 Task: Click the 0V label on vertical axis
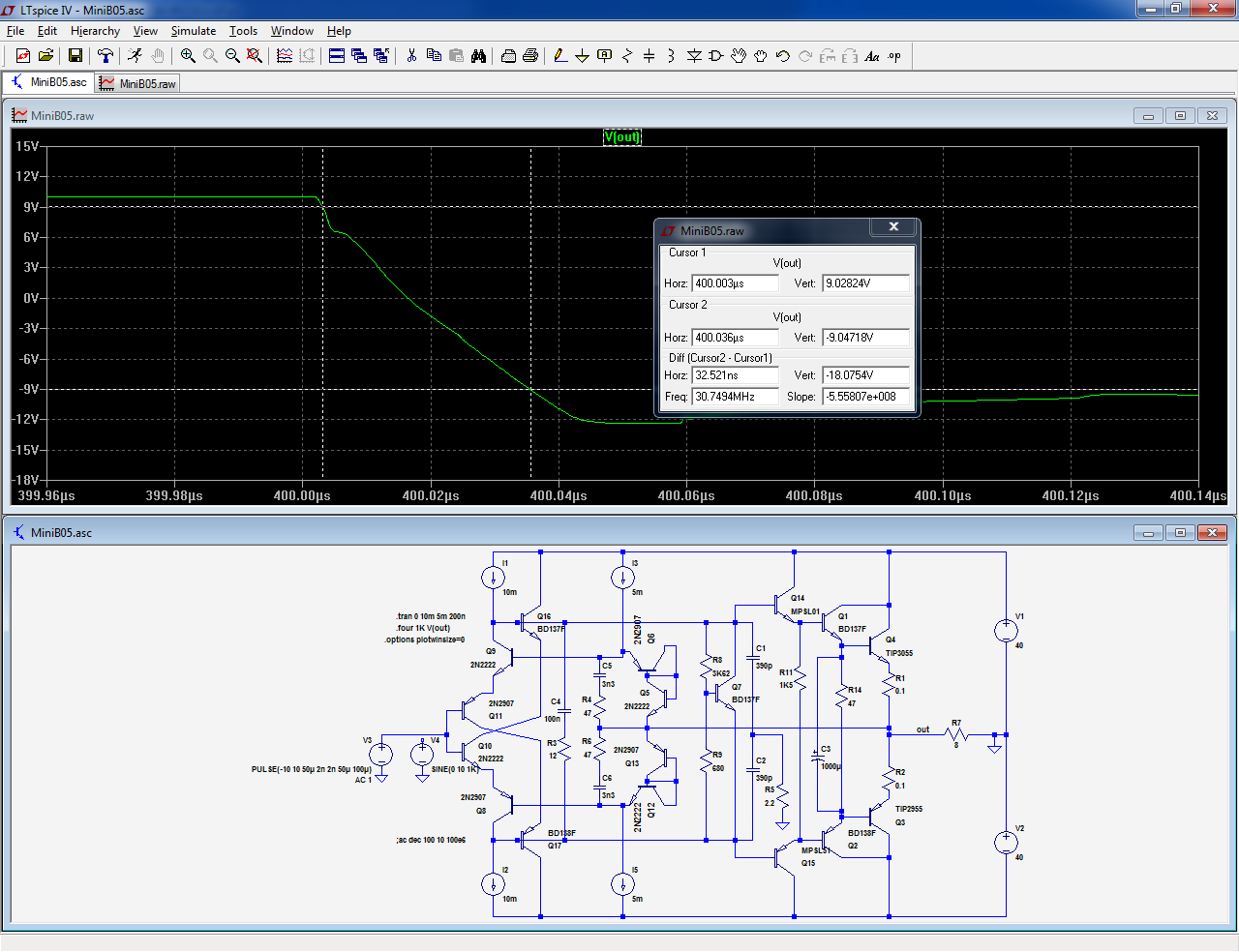[31, 298]
